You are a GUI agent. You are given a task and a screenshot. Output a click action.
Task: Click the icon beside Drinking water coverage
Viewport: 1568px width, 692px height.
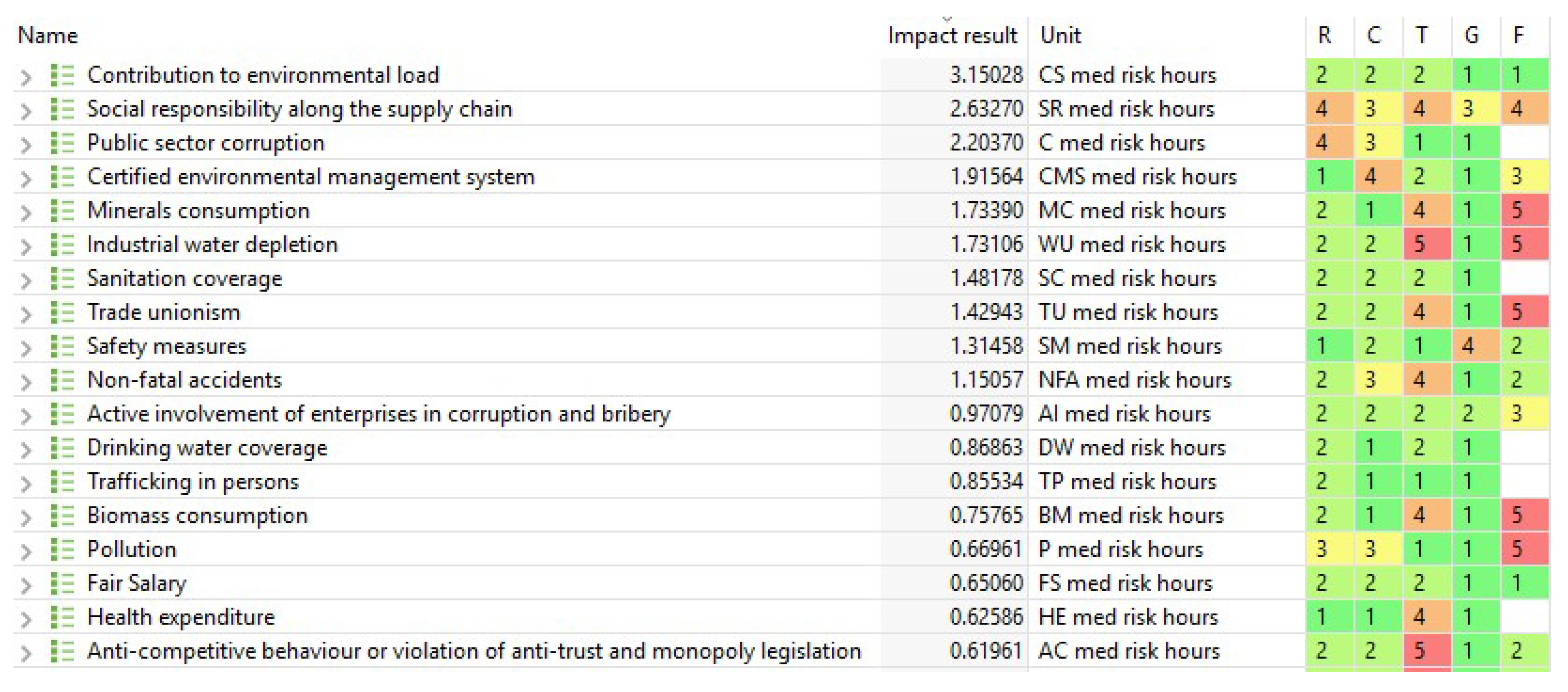point(62,448)
